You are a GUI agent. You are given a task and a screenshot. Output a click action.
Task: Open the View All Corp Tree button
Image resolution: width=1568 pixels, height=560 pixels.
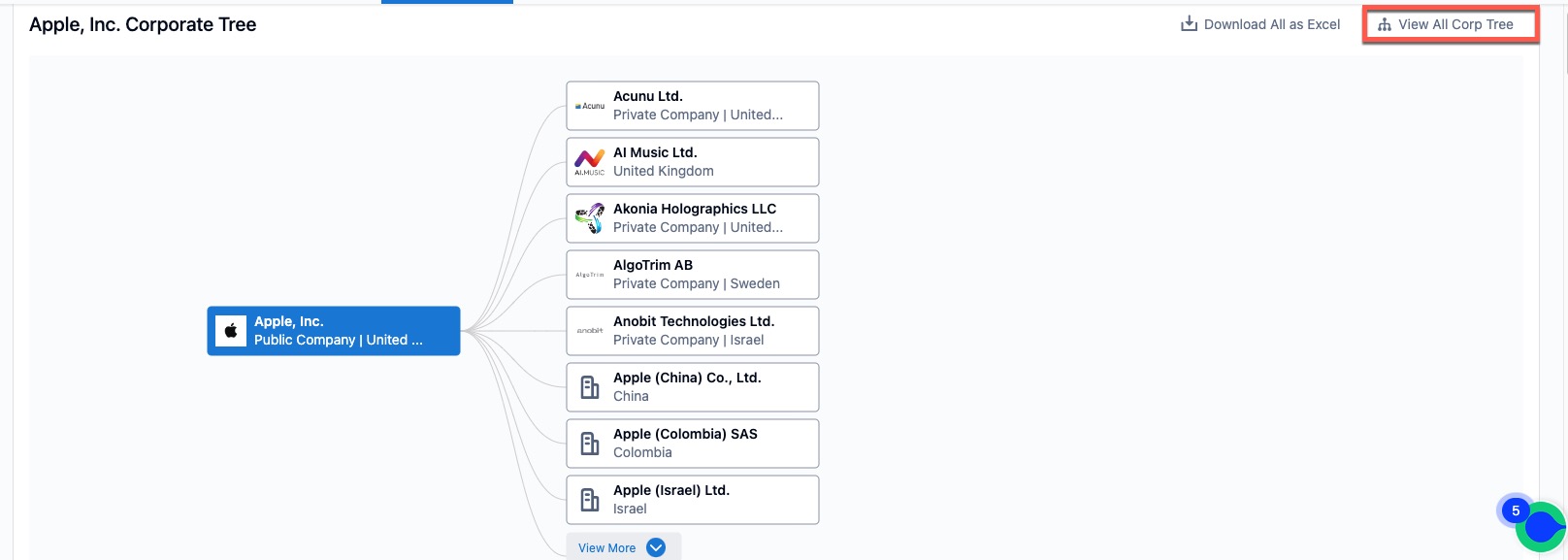click(1450, 24)
